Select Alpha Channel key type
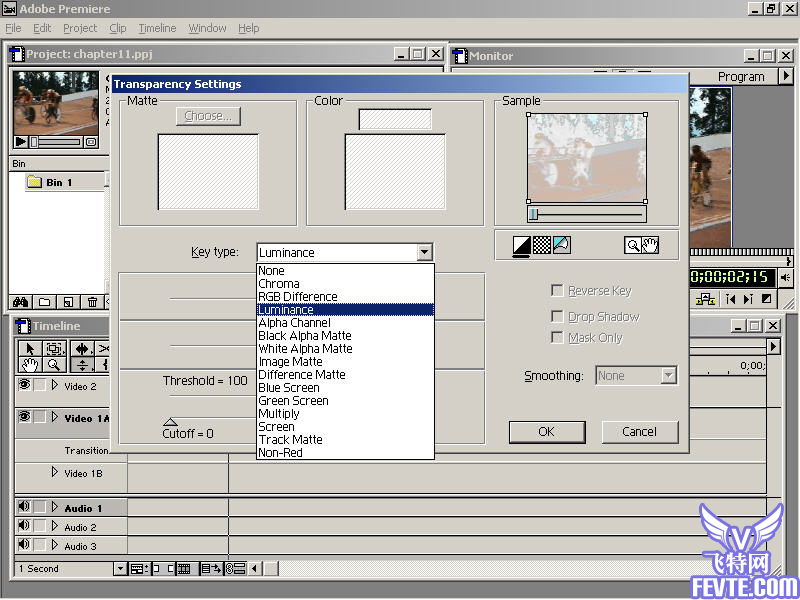Screen dimensions: 800x600 tap(345, 323)
